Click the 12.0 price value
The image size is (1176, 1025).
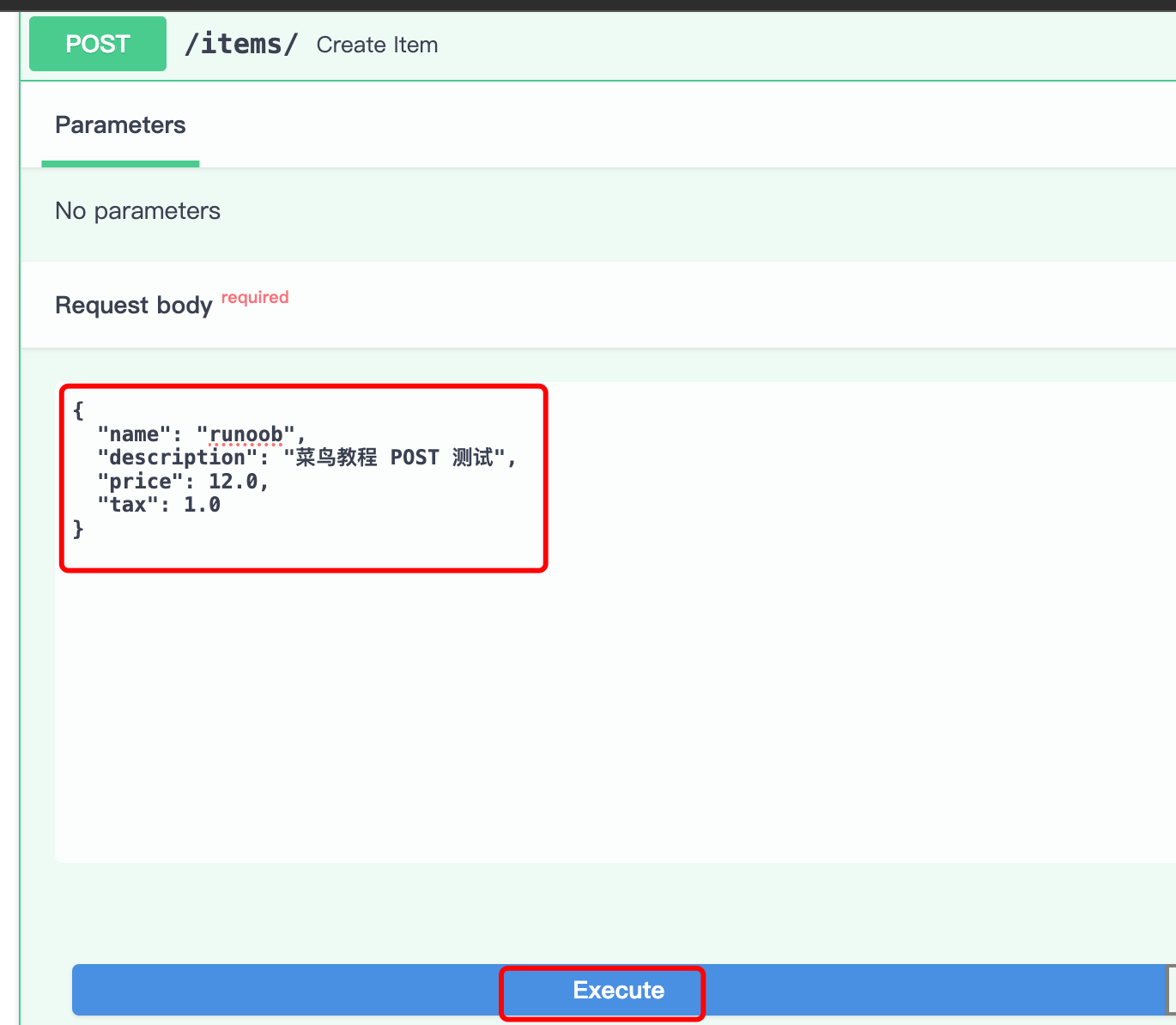[x=233, y=482]
